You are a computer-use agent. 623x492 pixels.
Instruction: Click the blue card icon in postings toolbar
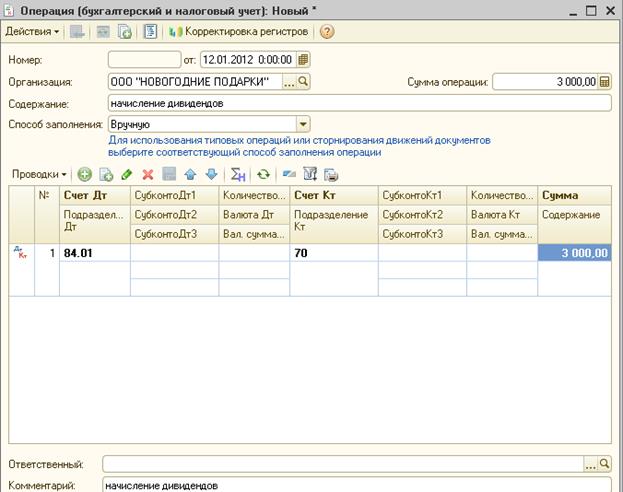(x=289, y=174)
